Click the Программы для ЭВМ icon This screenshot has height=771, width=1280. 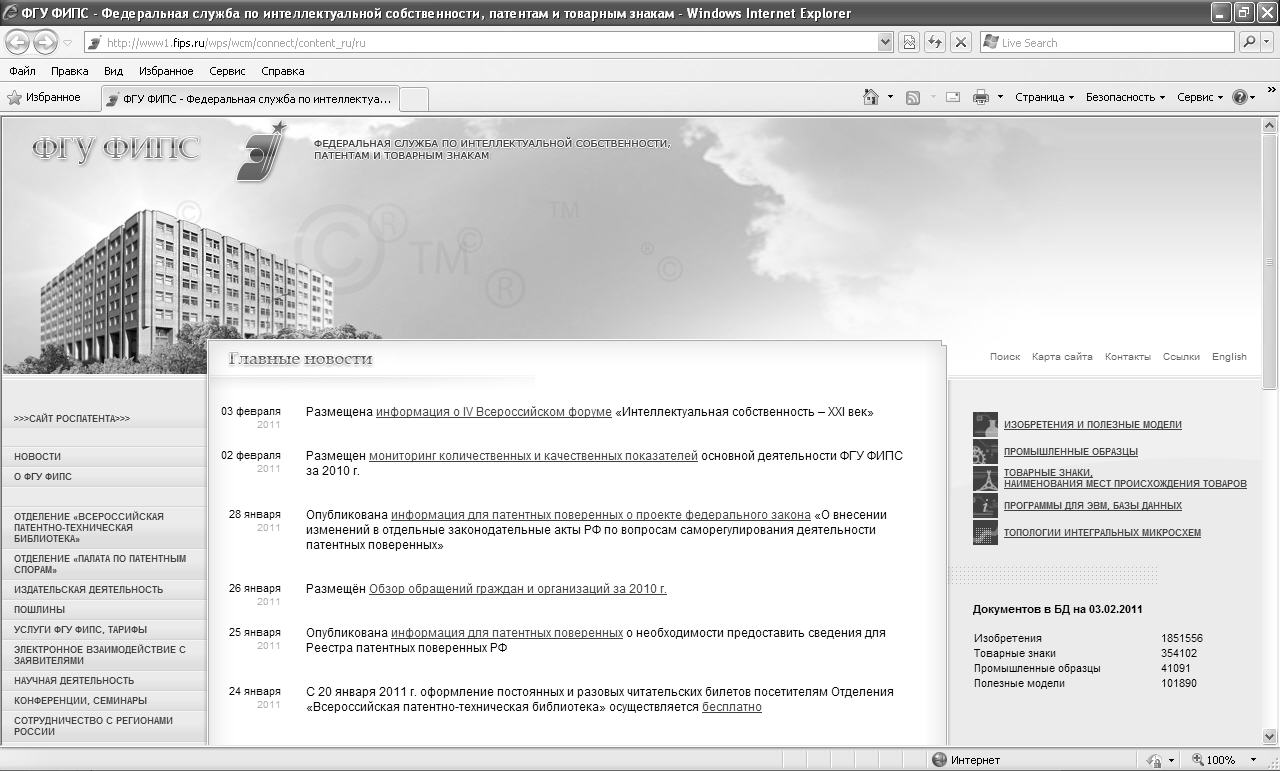(x=985, y=505)
